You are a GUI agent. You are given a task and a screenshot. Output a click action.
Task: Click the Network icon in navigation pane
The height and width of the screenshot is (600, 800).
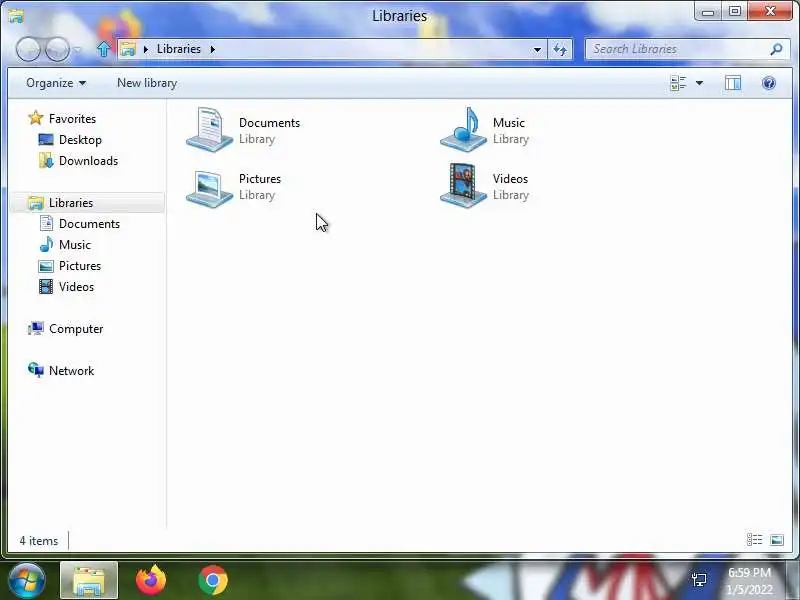36,370
